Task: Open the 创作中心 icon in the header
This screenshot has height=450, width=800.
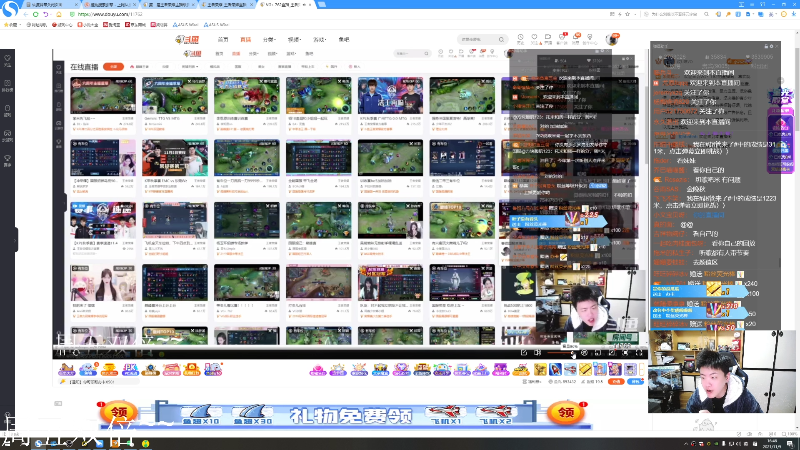Action: [590, 39]
